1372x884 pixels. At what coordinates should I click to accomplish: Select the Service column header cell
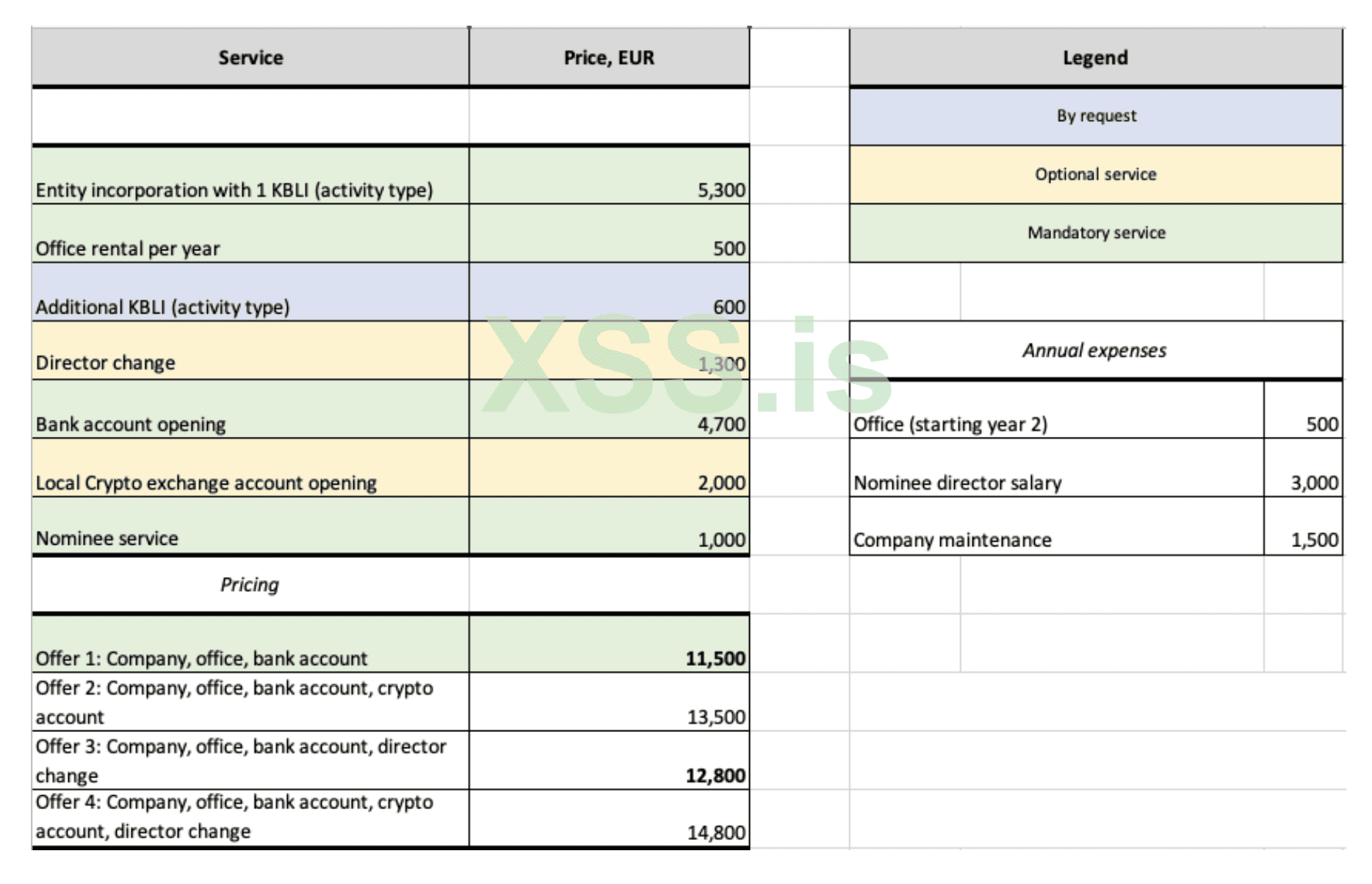pyautogui.click(x=250, y=57)
